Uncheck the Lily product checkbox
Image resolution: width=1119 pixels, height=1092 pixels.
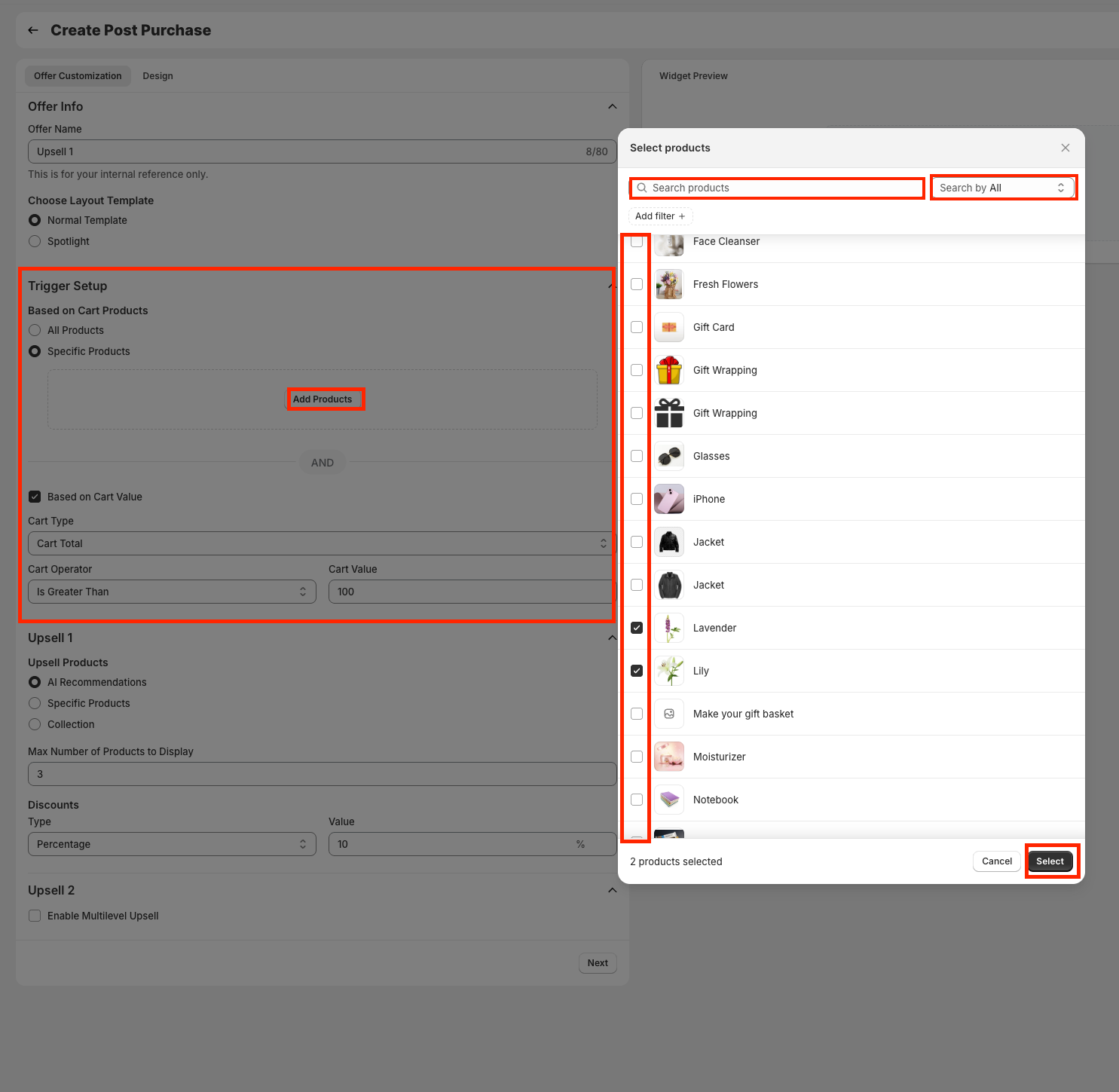click(637, 671)
